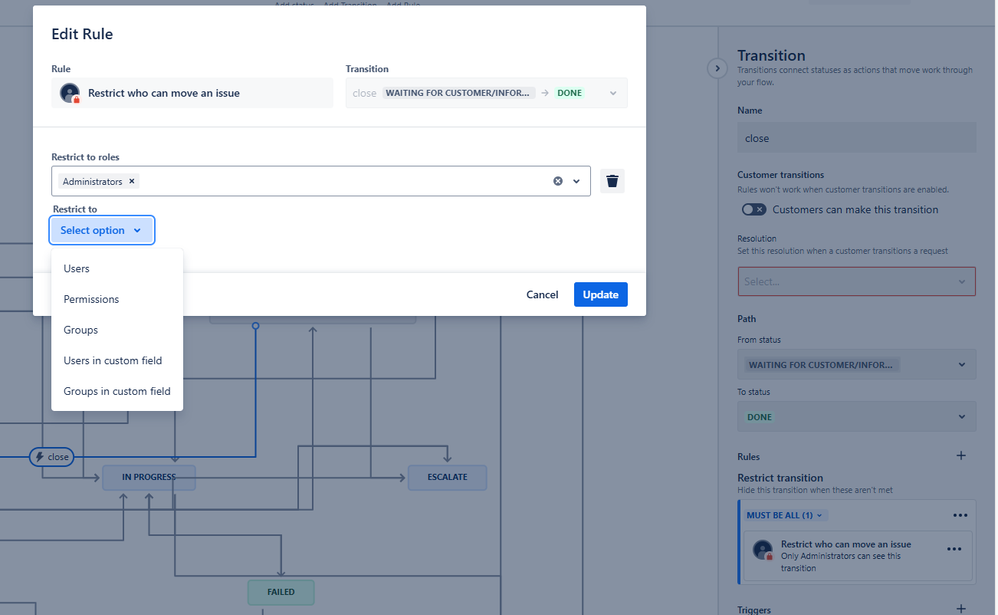This screenshot has height=615, width=998.
Task: Add a trigger with plus icon
Action: point(961,609)
